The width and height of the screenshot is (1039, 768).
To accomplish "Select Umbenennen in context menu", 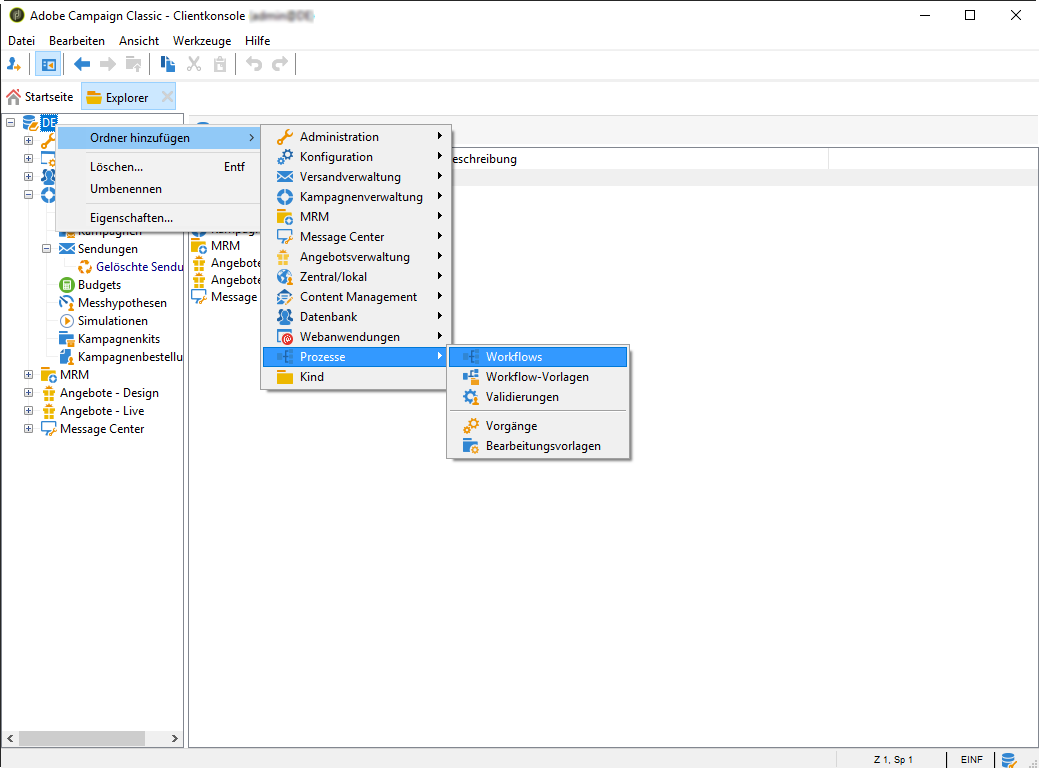I will tap(158, 189).
